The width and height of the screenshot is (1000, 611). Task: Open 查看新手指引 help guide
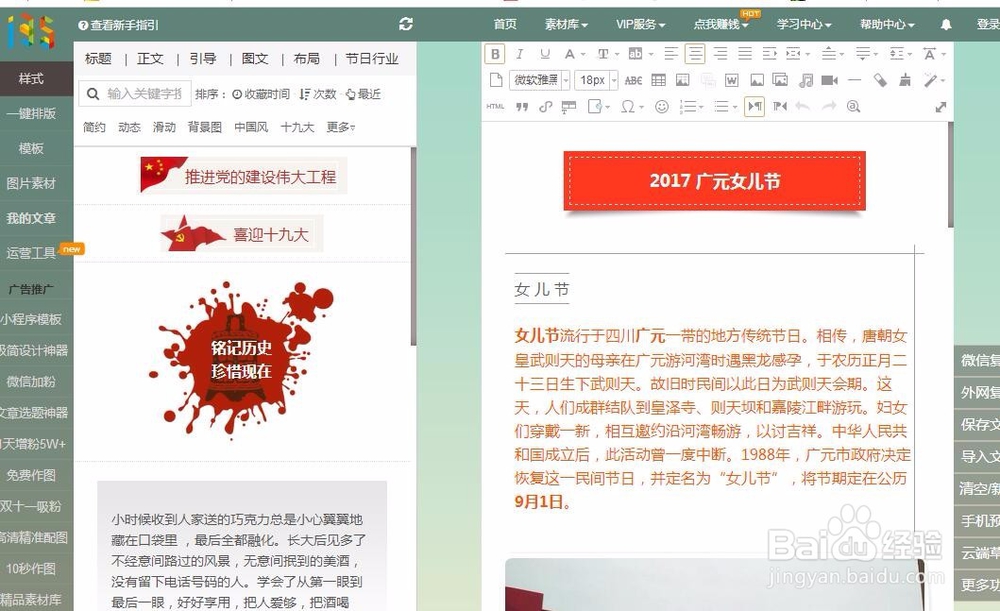pos(119,25)
